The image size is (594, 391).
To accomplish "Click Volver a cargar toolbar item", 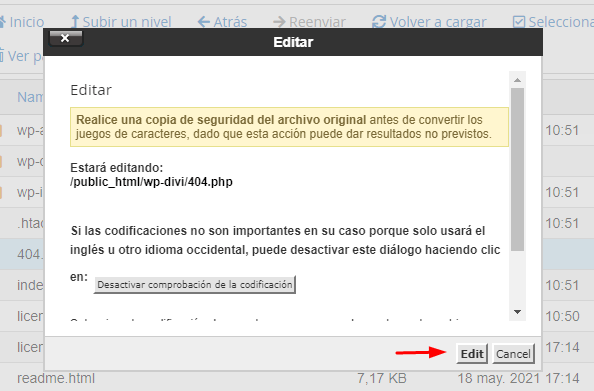I will click(429, 22).
